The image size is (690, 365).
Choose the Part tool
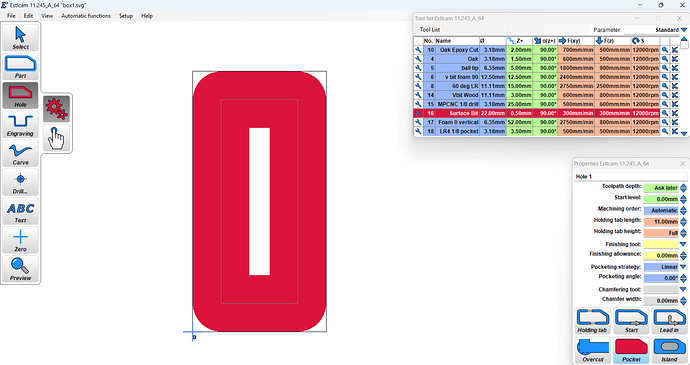[x=20, y=66]
